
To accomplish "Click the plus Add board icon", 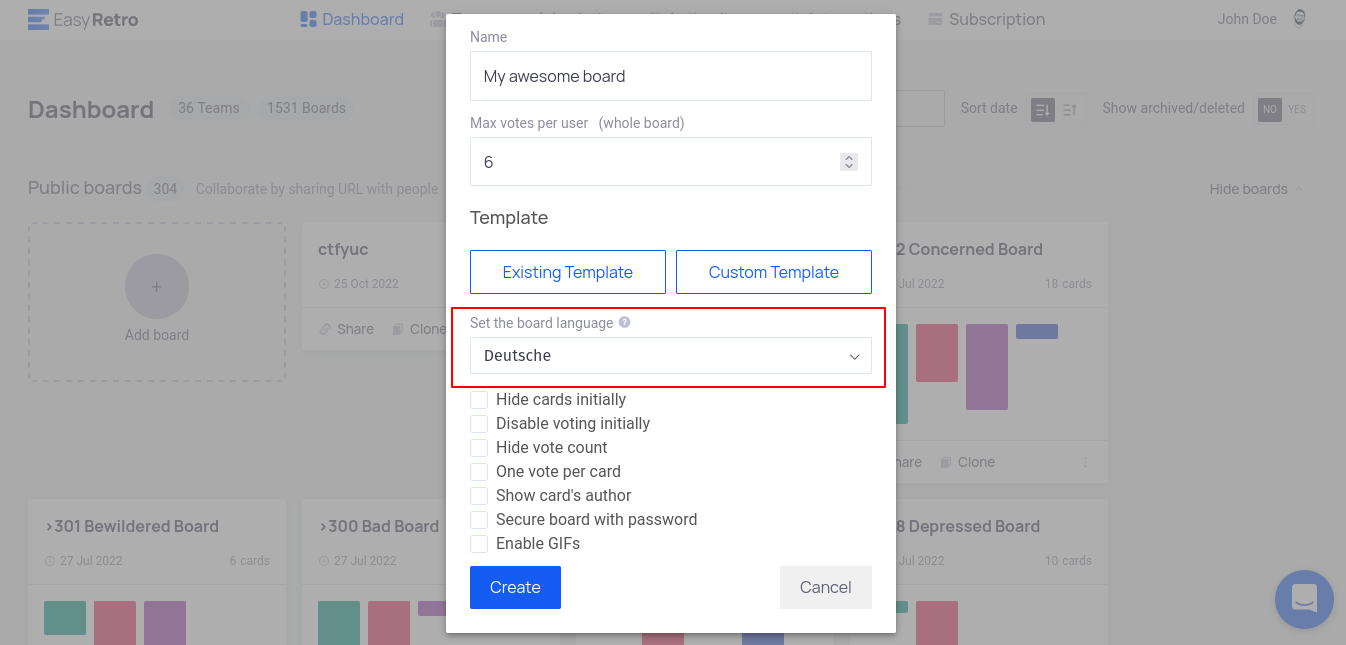I will (x=156, y=286).
